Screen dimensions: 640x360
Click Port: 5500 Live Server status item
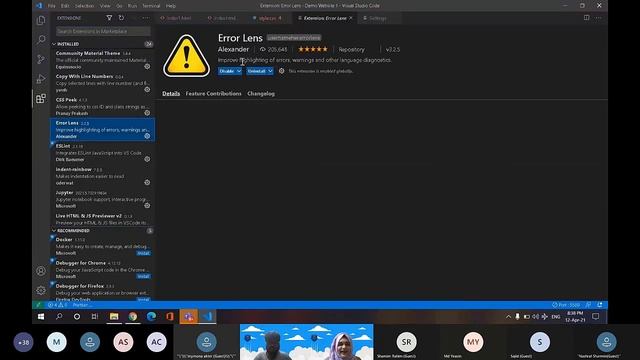(x=566, y=305)
